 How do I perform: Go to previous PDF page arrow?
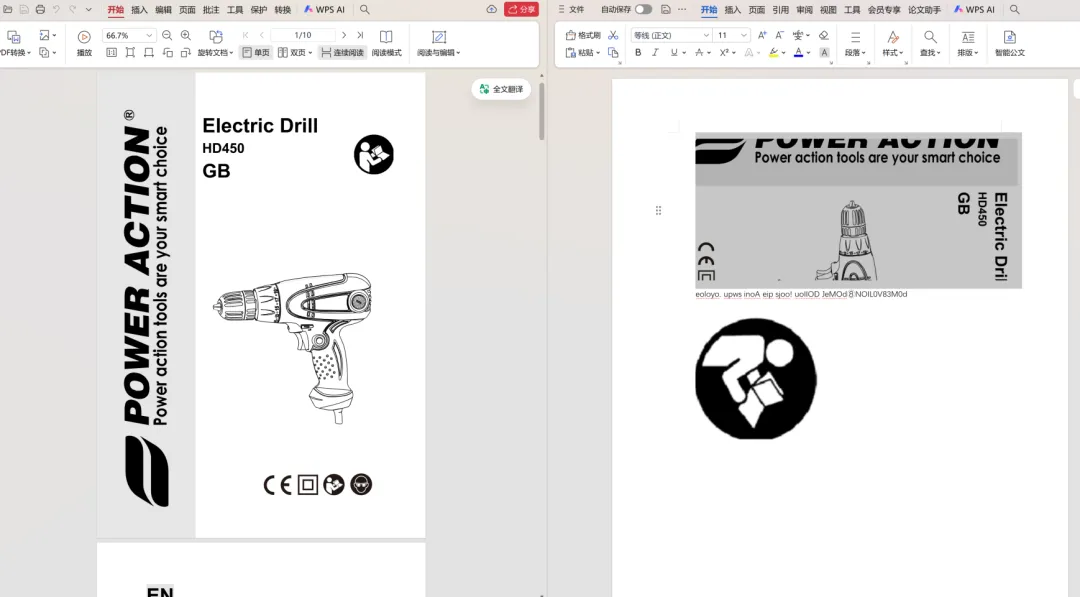coord(262,35)
